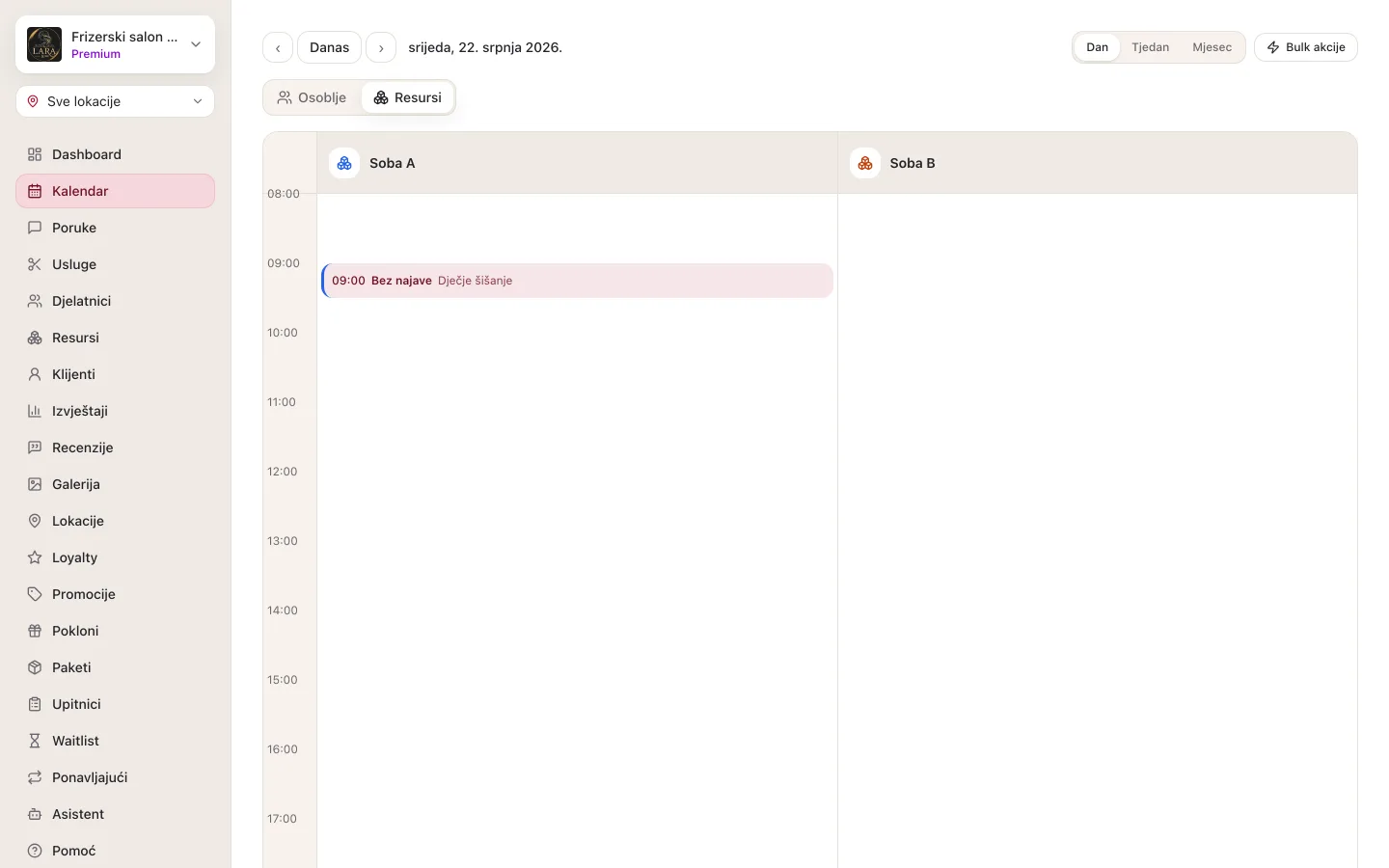Click the Resursi icon in sidebar
1389x868 pixels.
(35, 338)
